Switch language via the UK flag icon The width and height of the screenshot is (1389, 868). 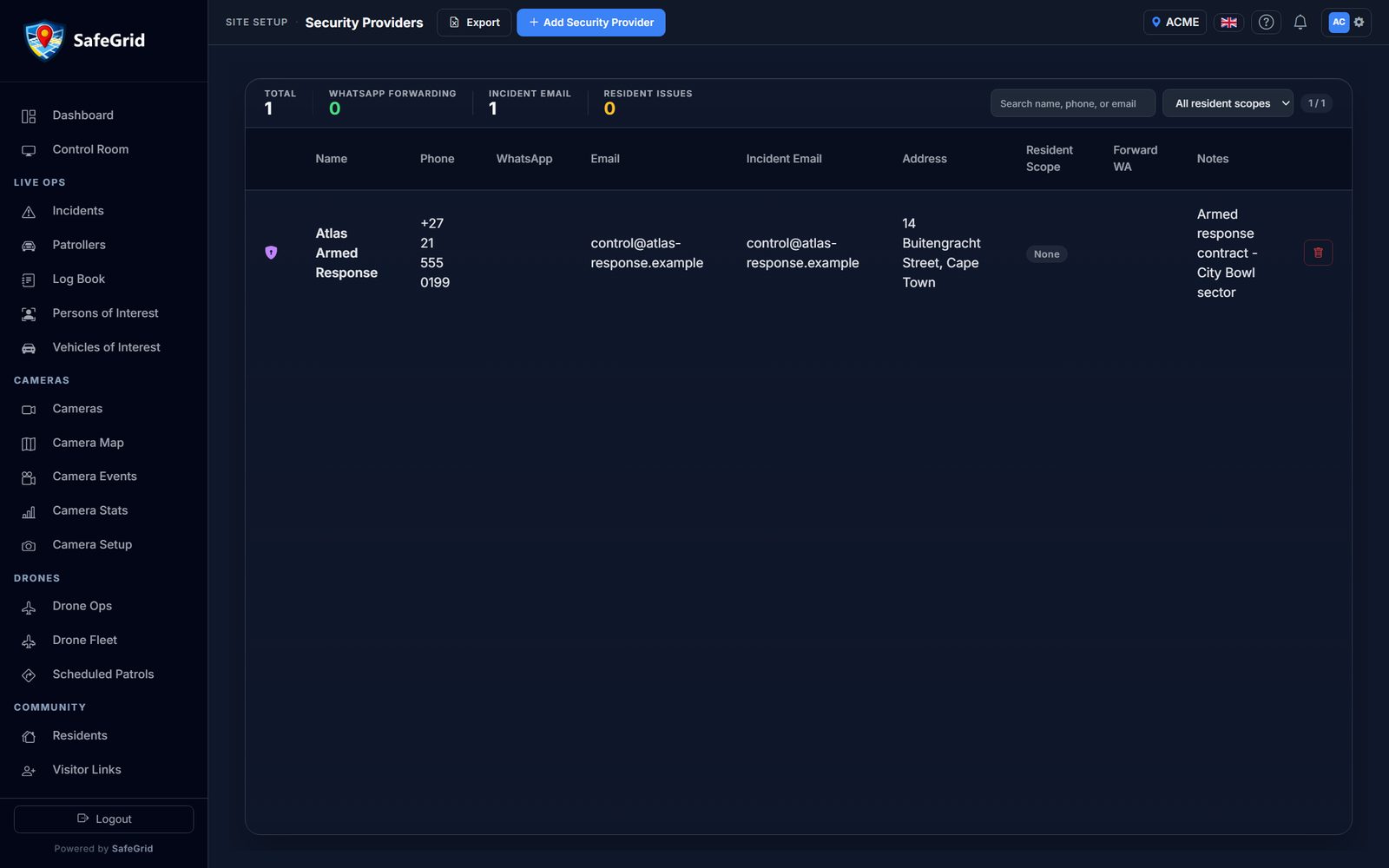tap(1228, 23)
